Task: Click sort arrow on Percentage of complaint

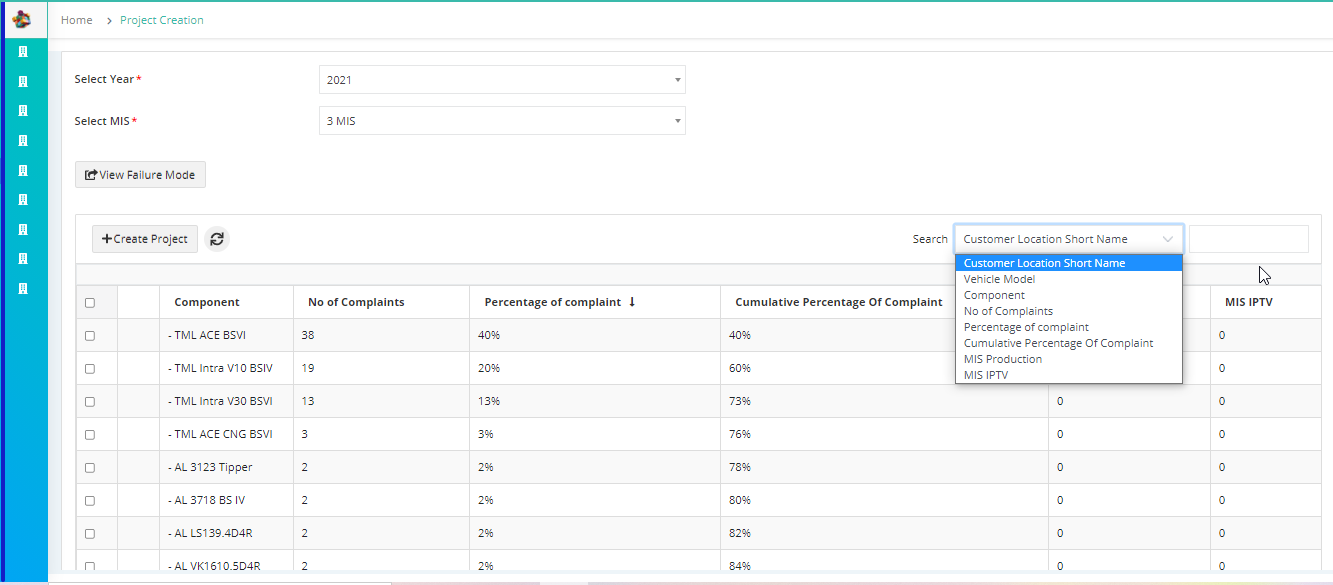Action: point(632,302)
